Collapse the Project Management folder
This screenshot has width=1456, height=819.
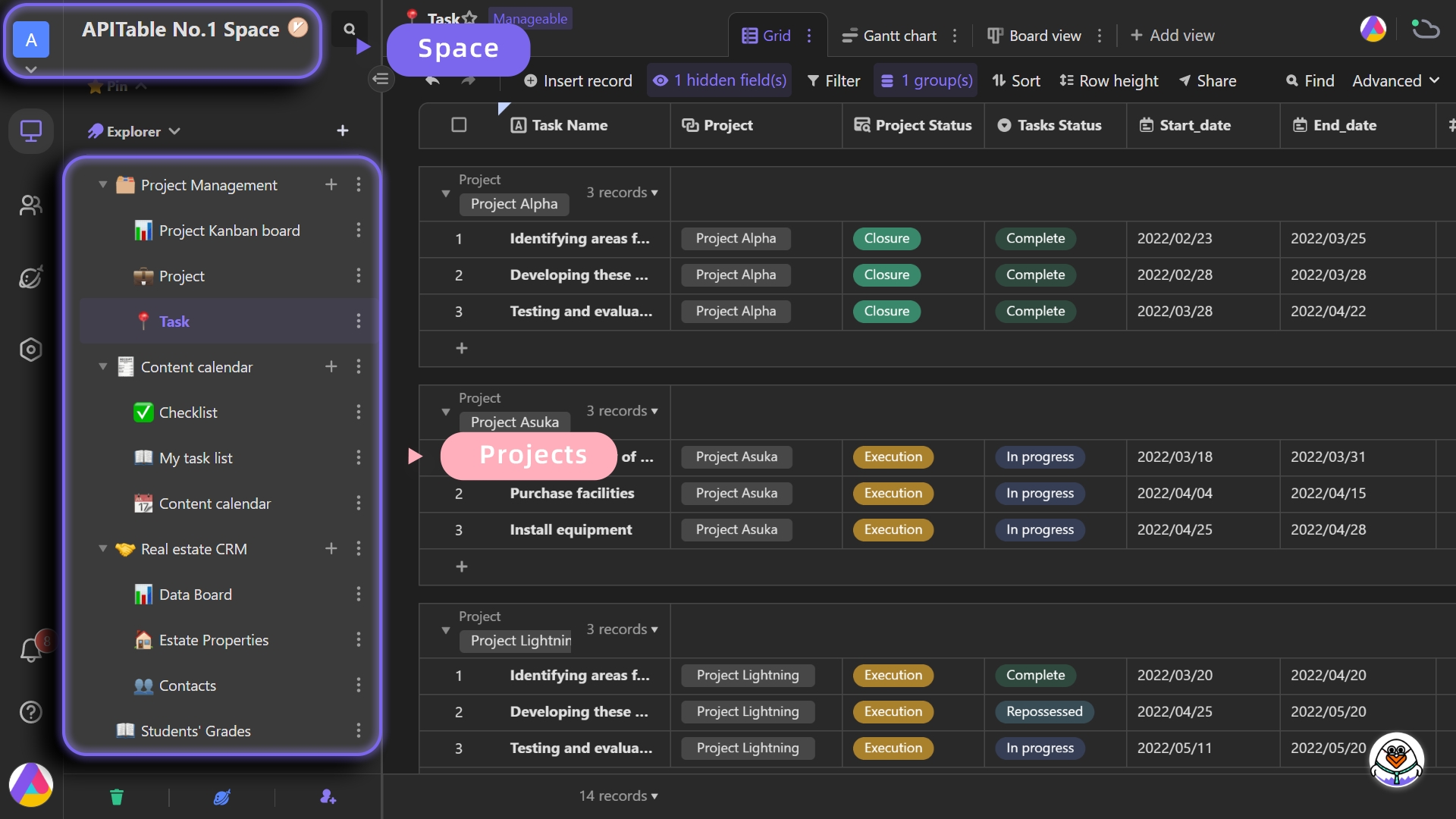(103, 185)
